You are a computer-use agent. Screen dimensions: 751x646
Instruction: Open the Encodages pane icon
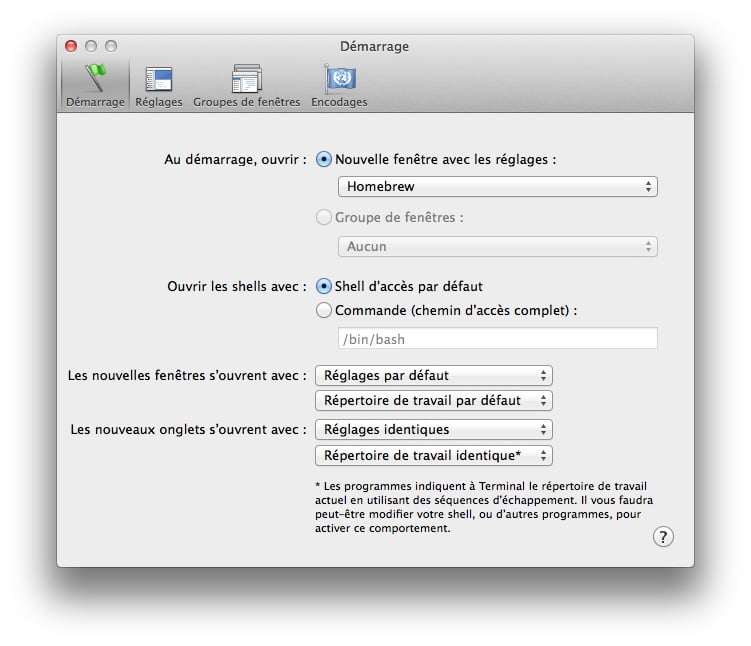point(339,85)
